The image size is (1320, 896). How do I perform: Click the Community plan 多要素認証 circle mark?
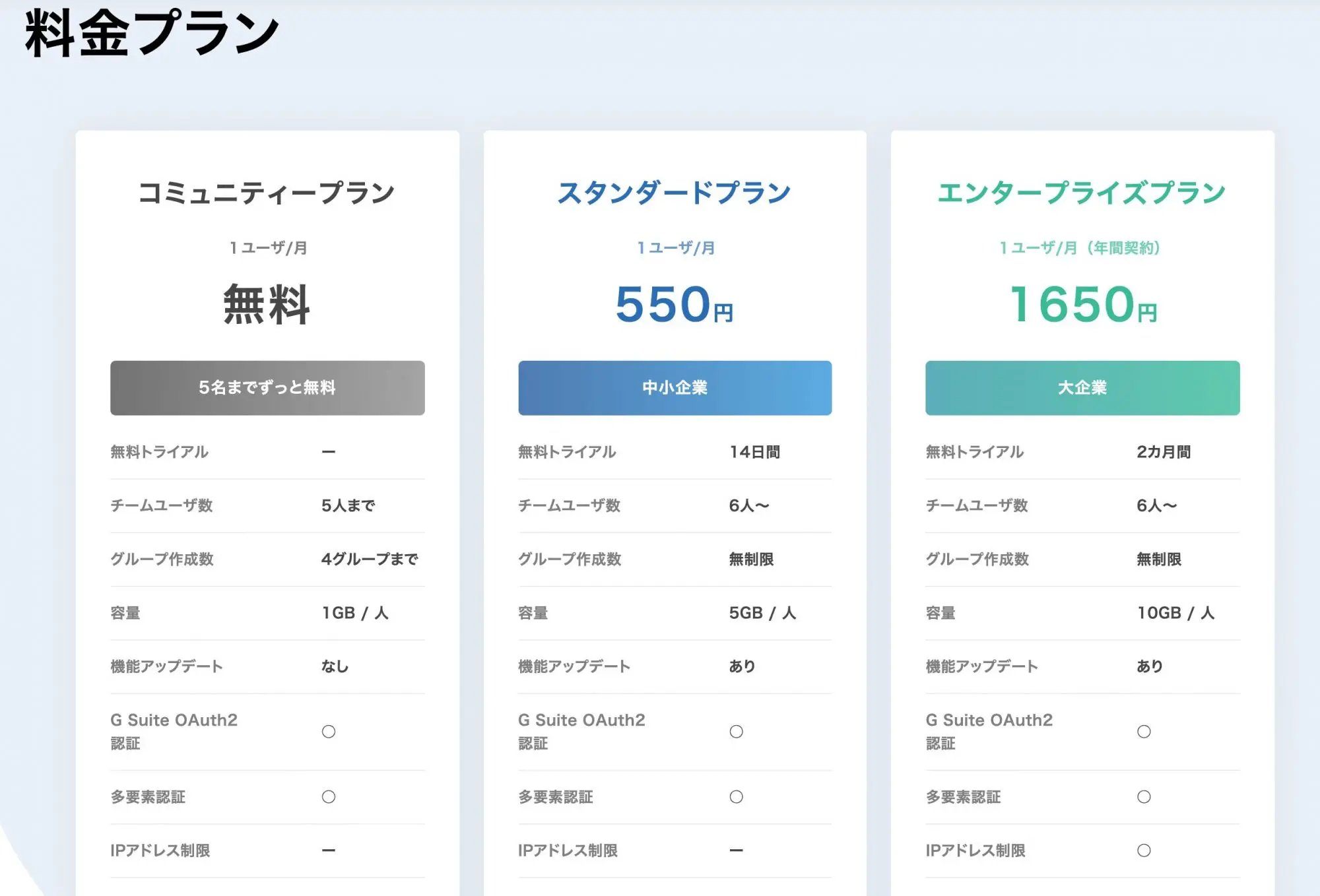point(329,797)
